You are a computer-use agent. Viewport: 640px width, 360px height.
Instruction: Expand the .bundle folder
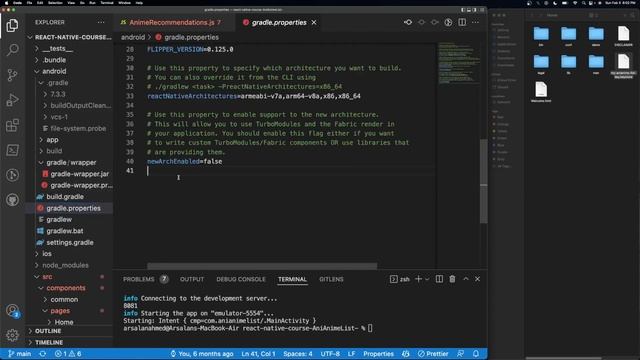(x=69, y=60)
